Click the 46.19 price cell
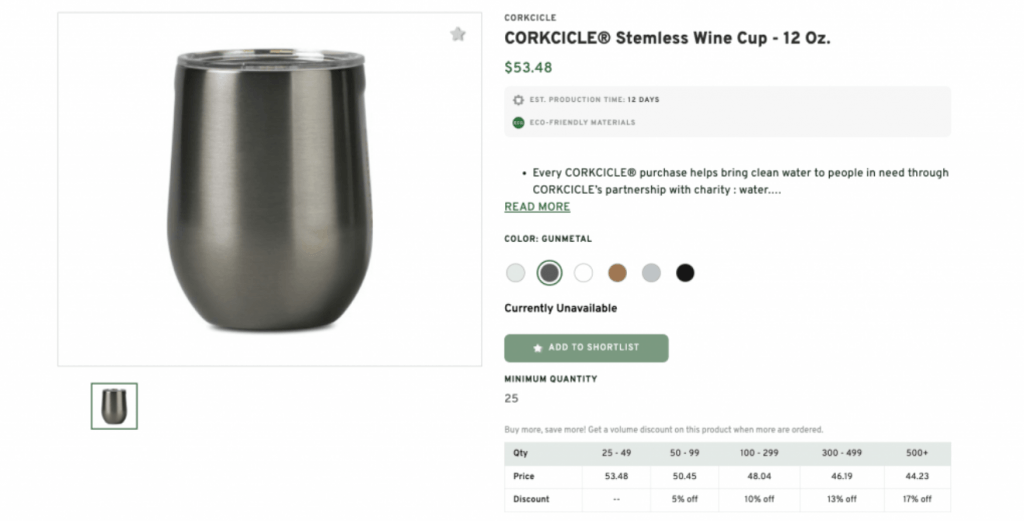Image resolution: width=1024 pixels, height=521 pixels. 842,477
